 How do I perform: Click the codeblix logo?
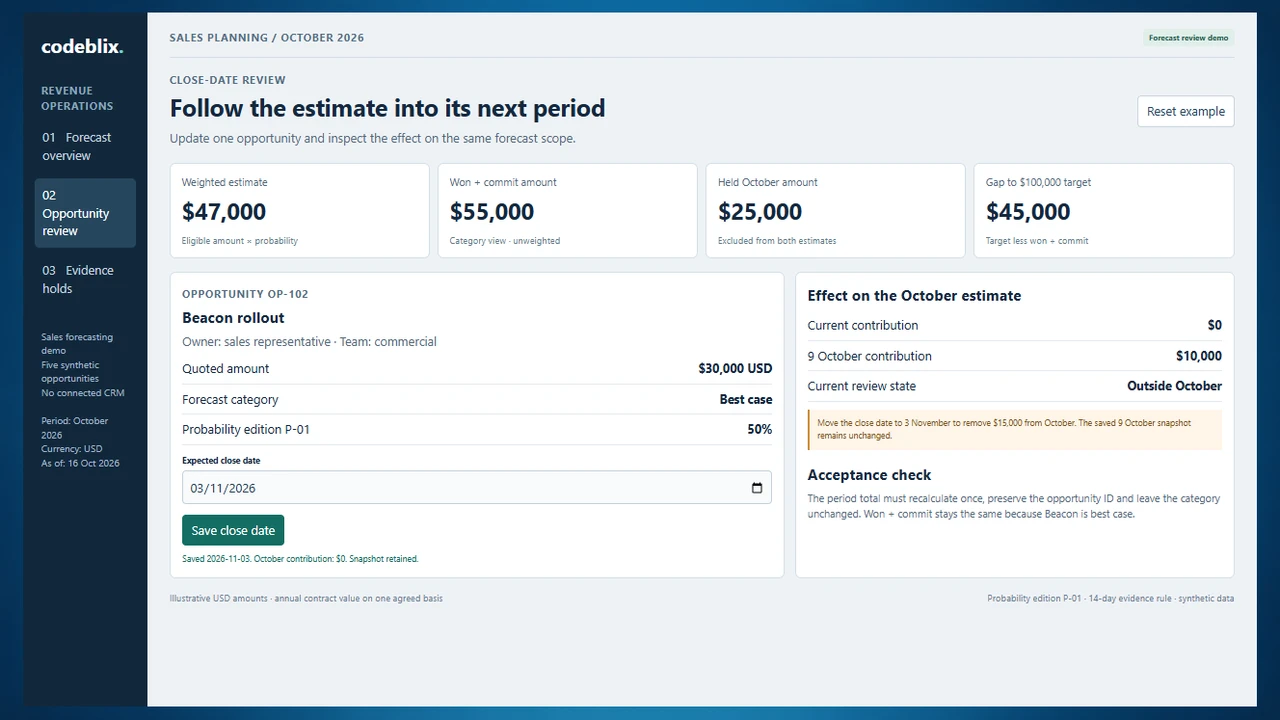[x=82, y=46]
